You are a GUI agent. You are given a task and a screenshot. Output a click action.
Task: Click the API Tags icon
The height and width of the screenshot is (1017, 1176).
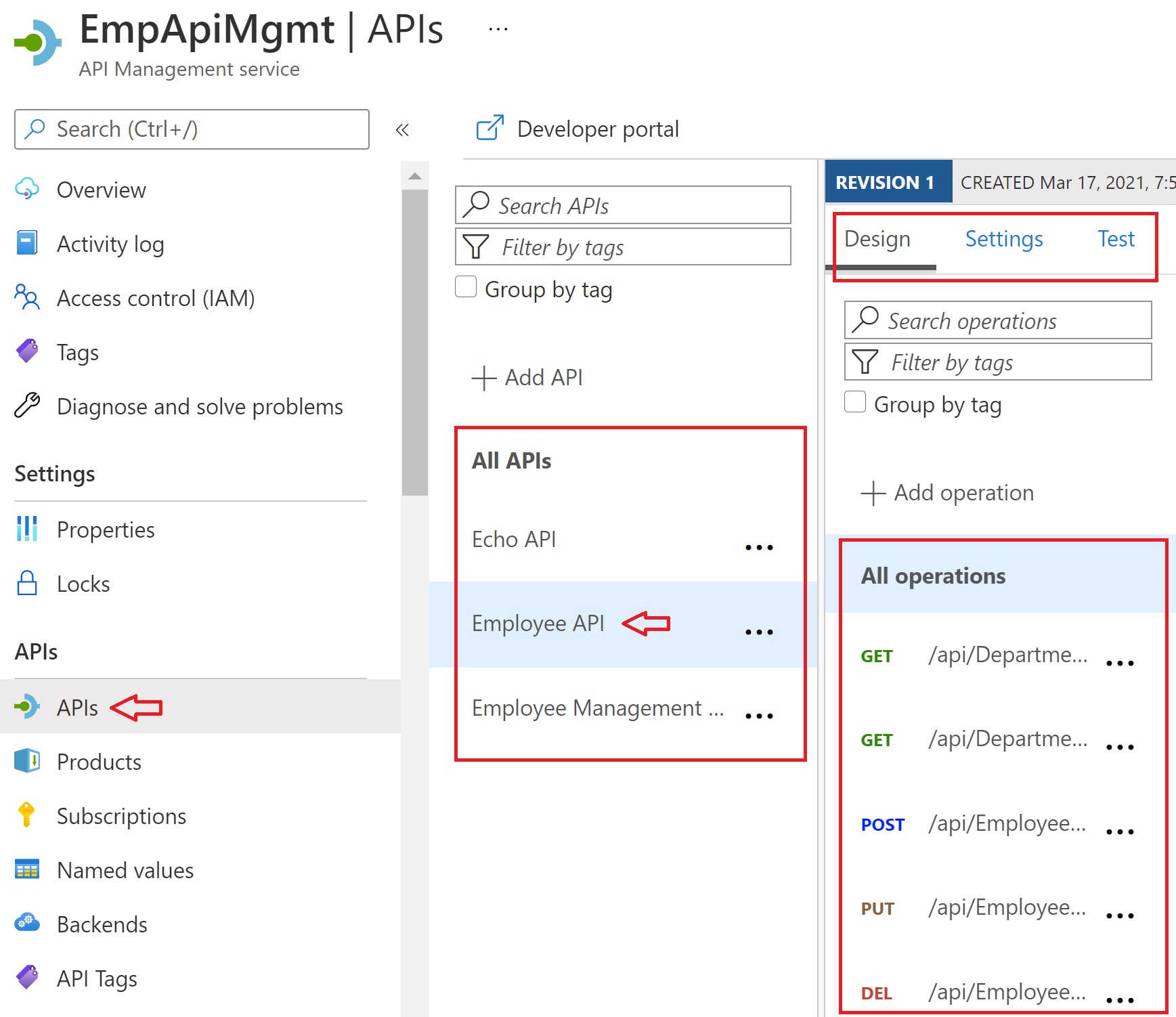pyautogui.click(x=27, y=978)
